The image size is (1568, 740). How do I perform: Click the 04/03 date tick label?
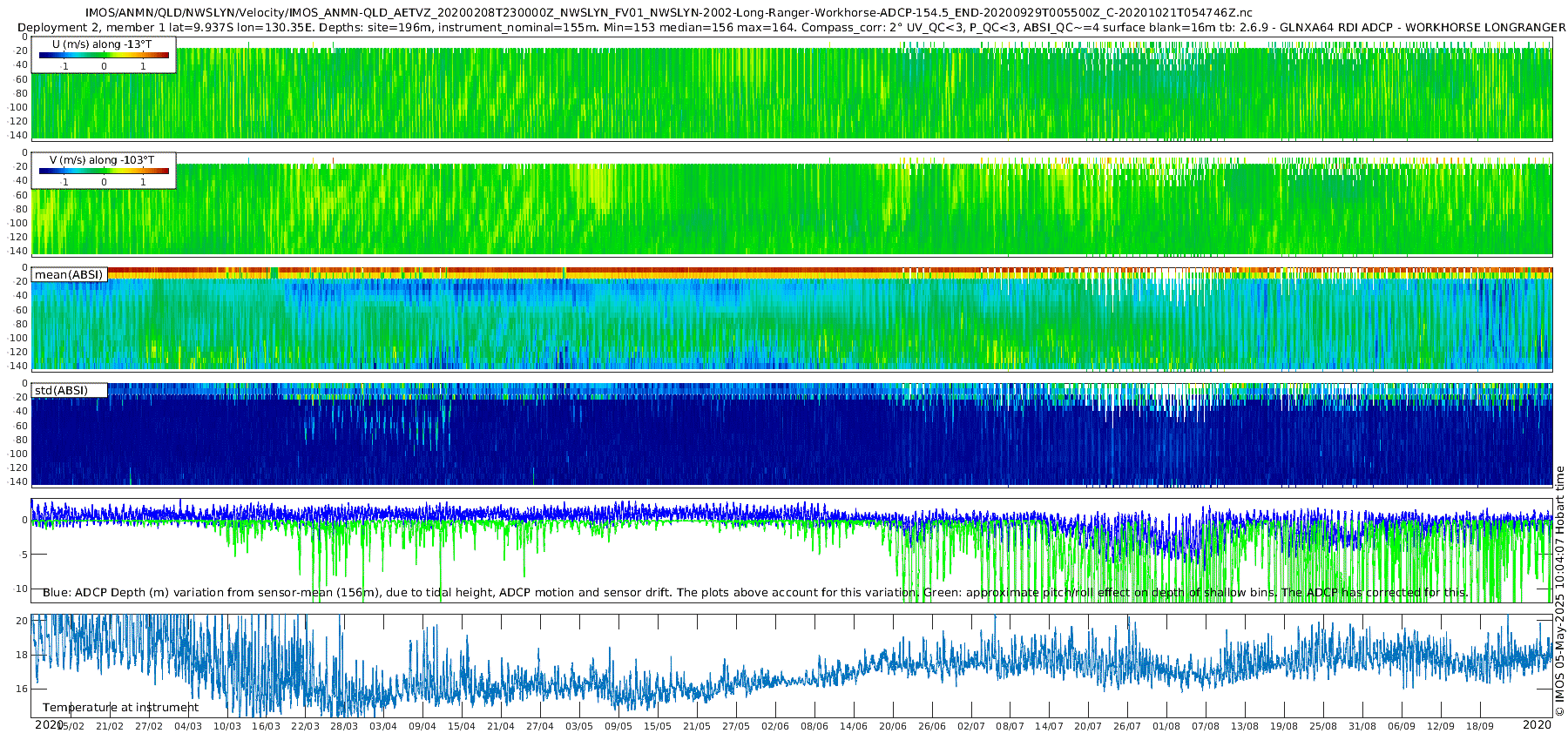(x=188, y=726)
